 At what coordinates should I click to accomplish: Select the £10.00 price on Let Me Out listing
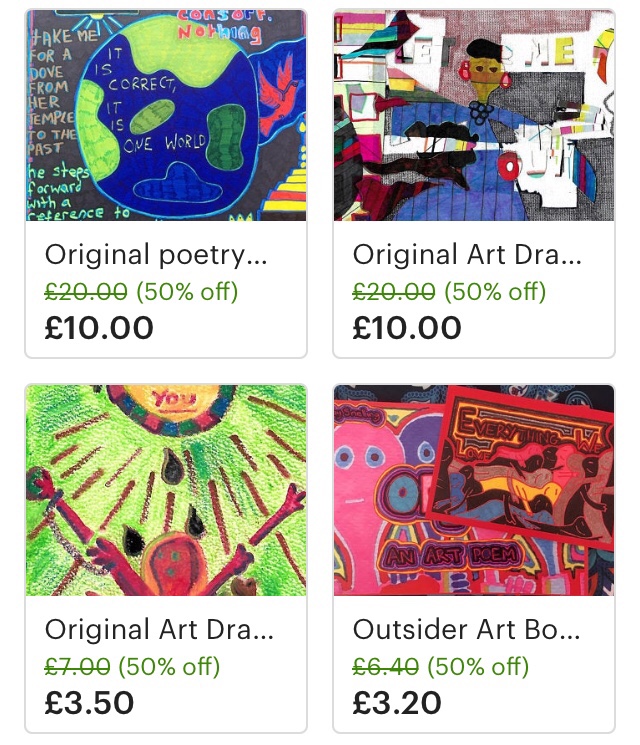pos(407,328)
